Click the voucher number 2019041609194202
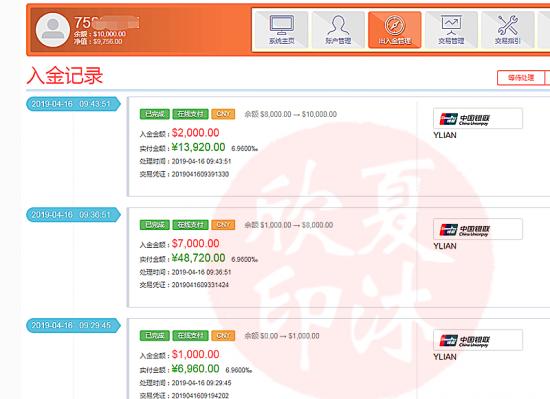550x399 pixels. (200, 395)
